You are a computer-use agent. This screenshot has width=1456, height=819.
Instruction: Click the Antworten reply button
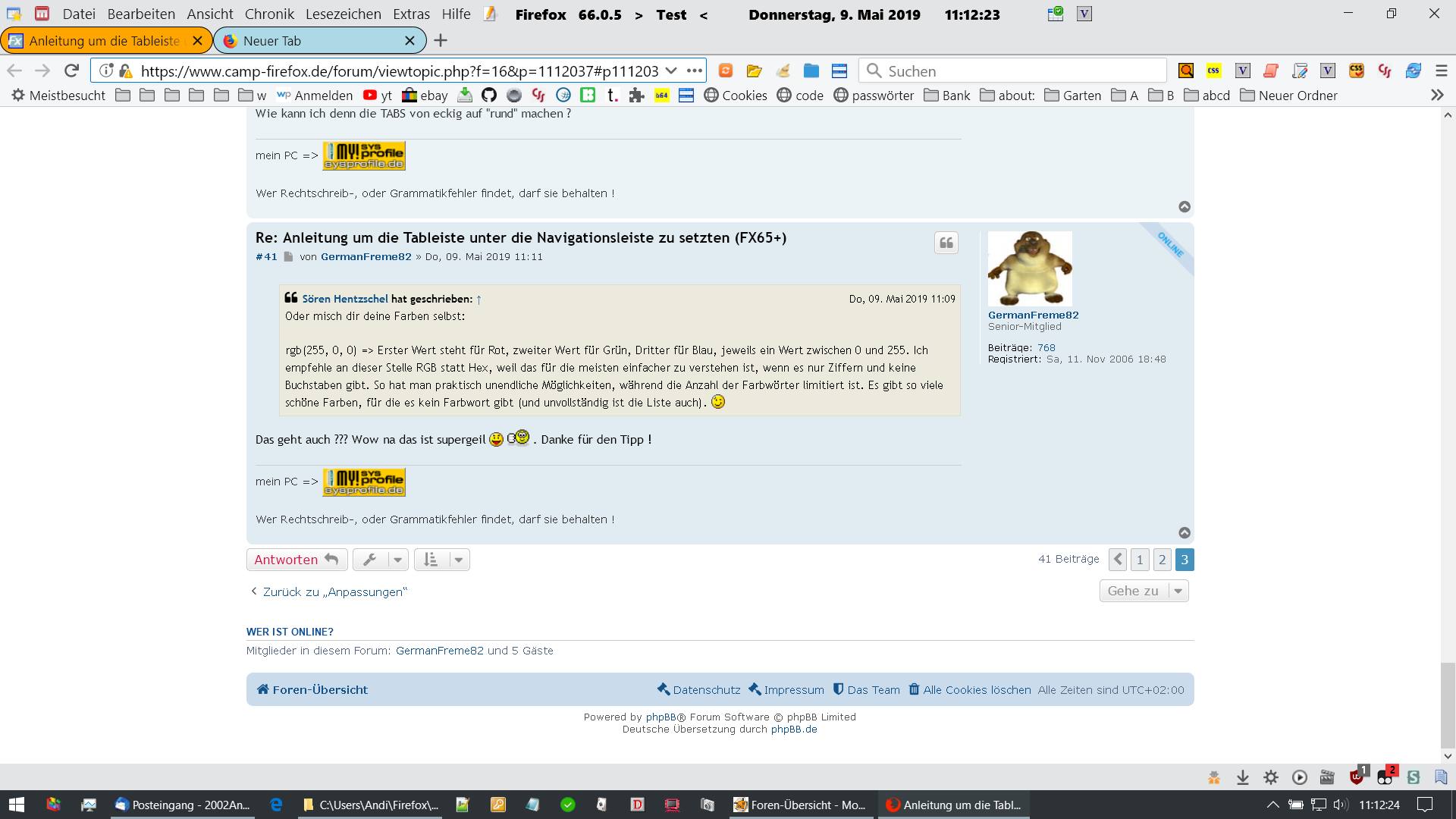[296, 560]
